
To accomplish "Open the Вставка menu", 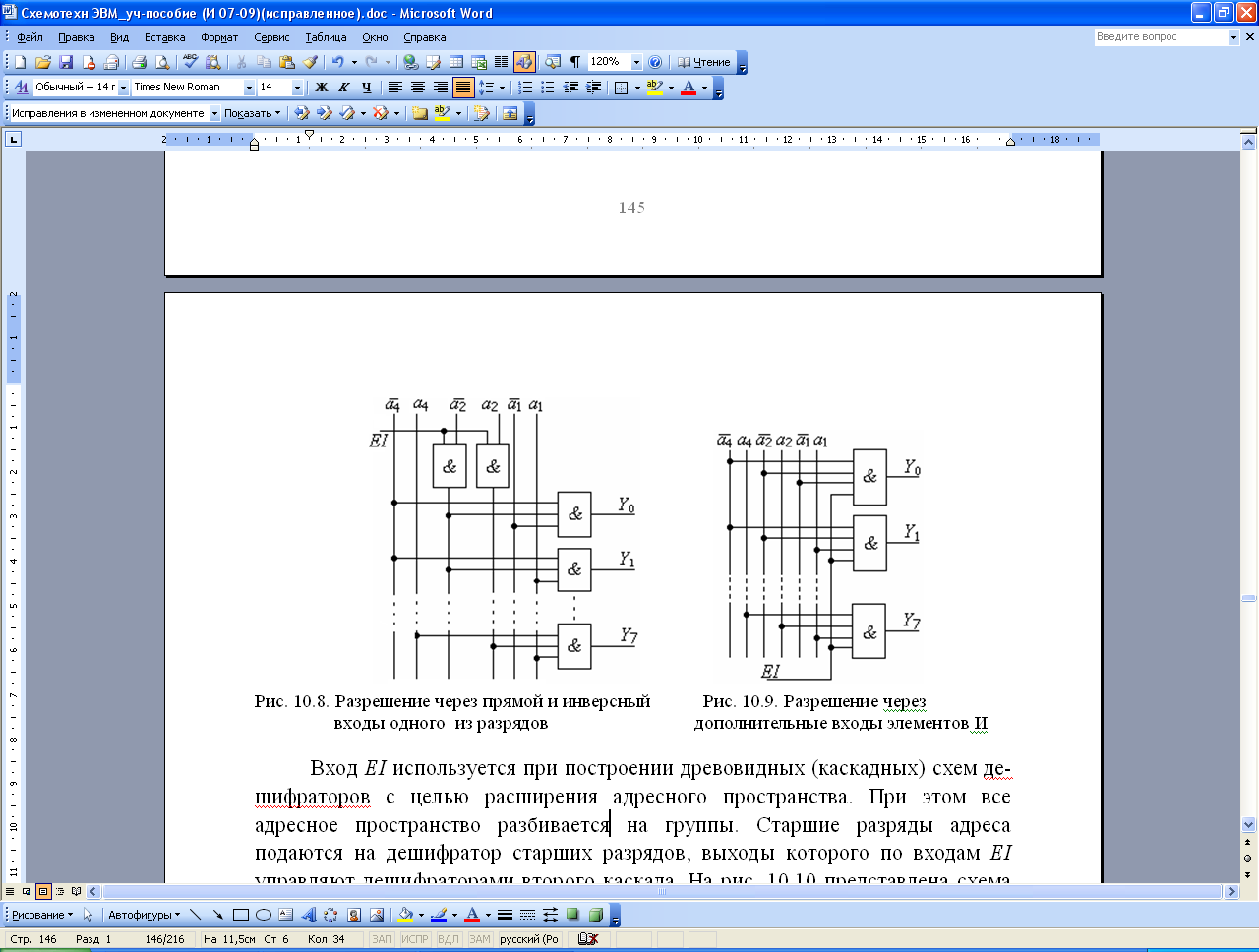I will 164,37.
